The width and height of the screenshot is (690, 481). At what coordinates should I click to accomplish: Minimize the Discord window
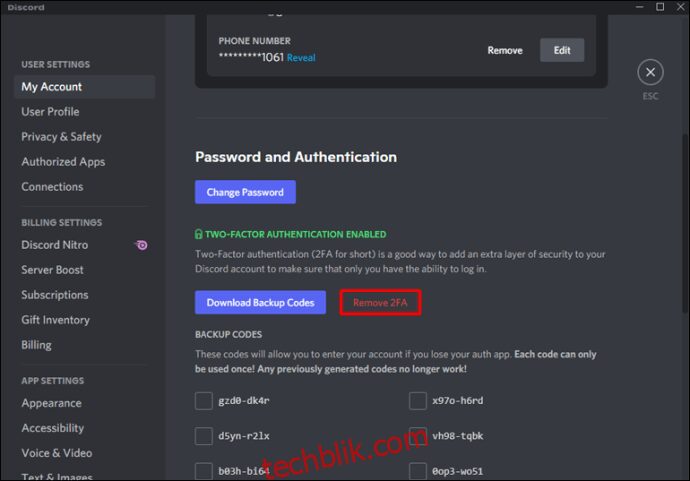pos(639,7)
